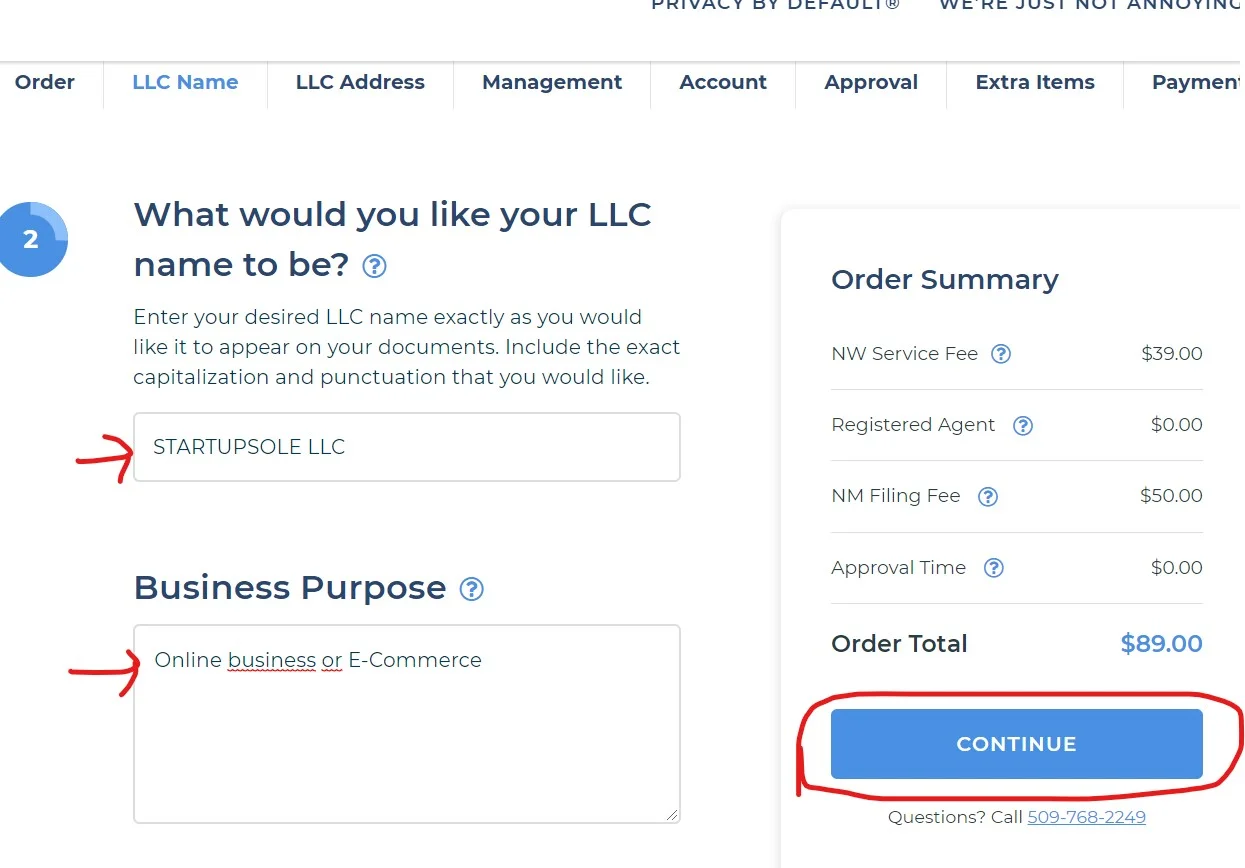Image resolution: width=1245 pixels, height=868 pixels.
Task: Select the LLC Name tab
Action: (x=185, y=83)
